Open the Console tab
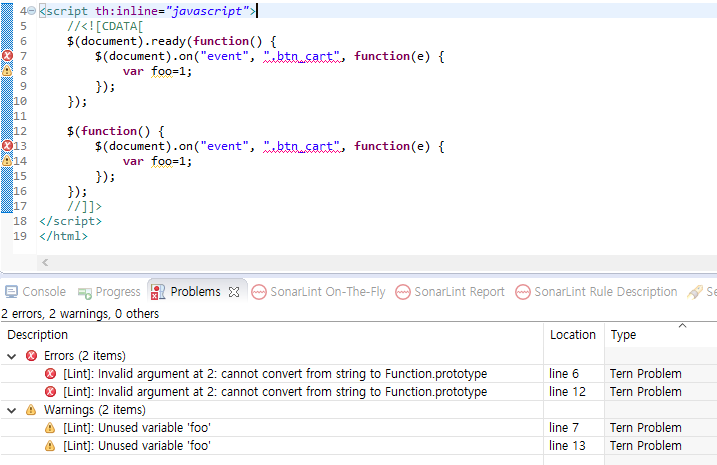Viewport: 717px width, 465px height. [x=35, y=292]
